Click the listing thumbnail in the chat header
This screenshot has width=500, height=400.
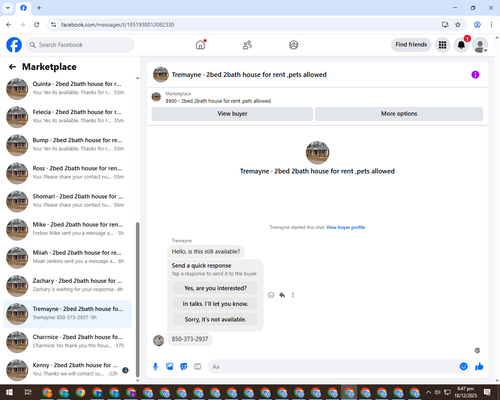[161, 74]
